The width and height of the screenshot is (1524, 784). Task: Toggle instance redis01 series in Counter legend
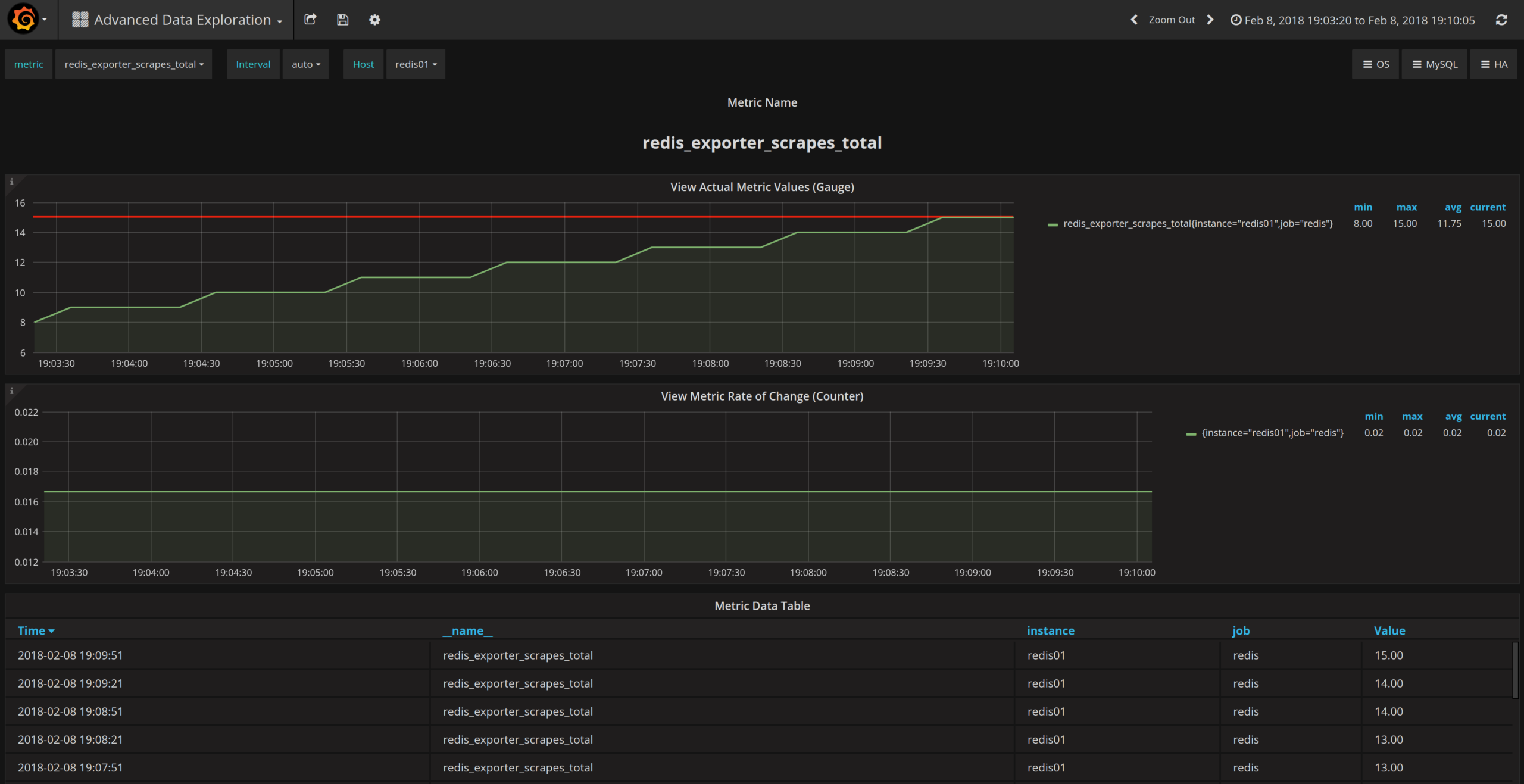pos(1272,433)
